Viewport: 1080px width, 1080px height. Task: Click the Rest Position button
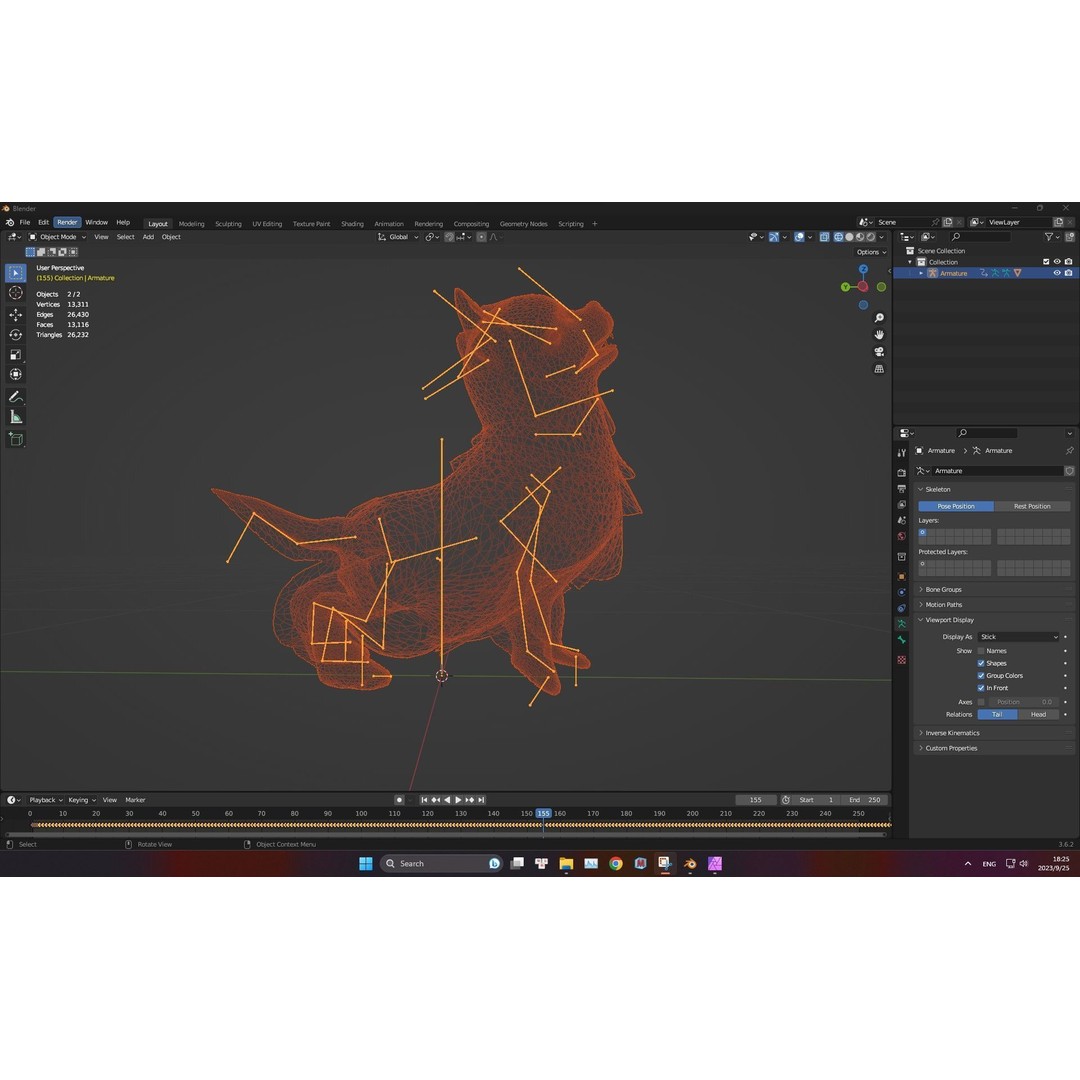click(1032, 506)
